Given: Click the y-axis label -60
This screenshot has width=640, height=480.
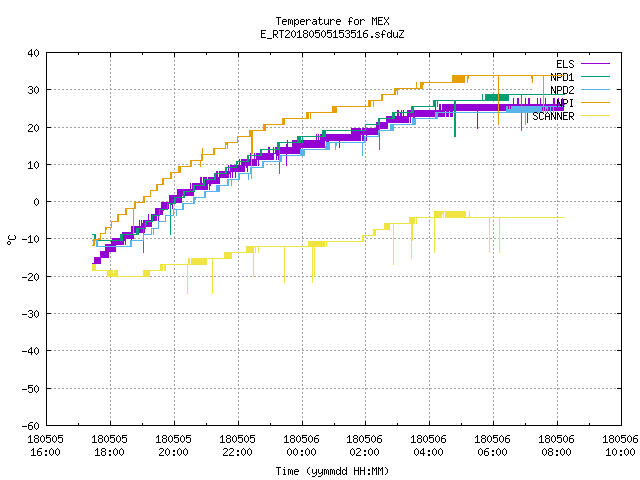Looking at the screenshot, I should pos(31,426).
